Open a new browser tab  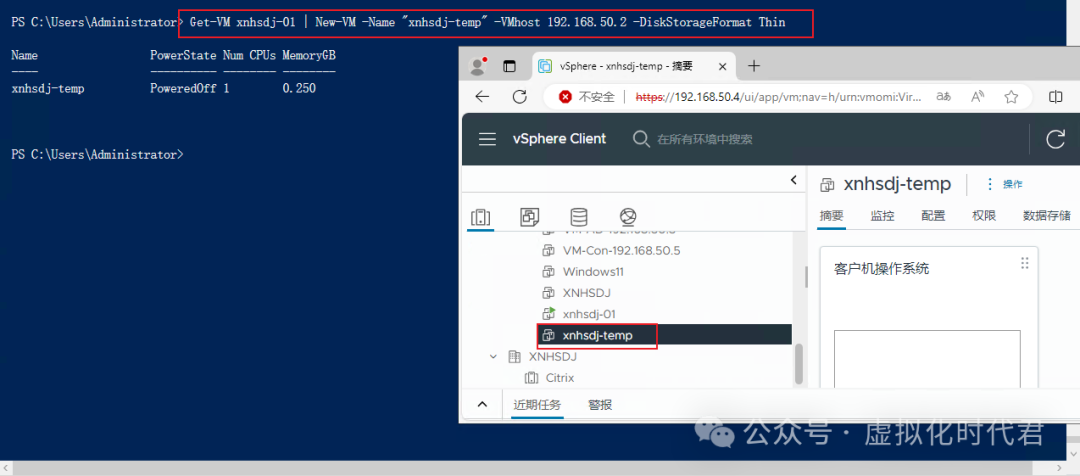click(754, 66)
